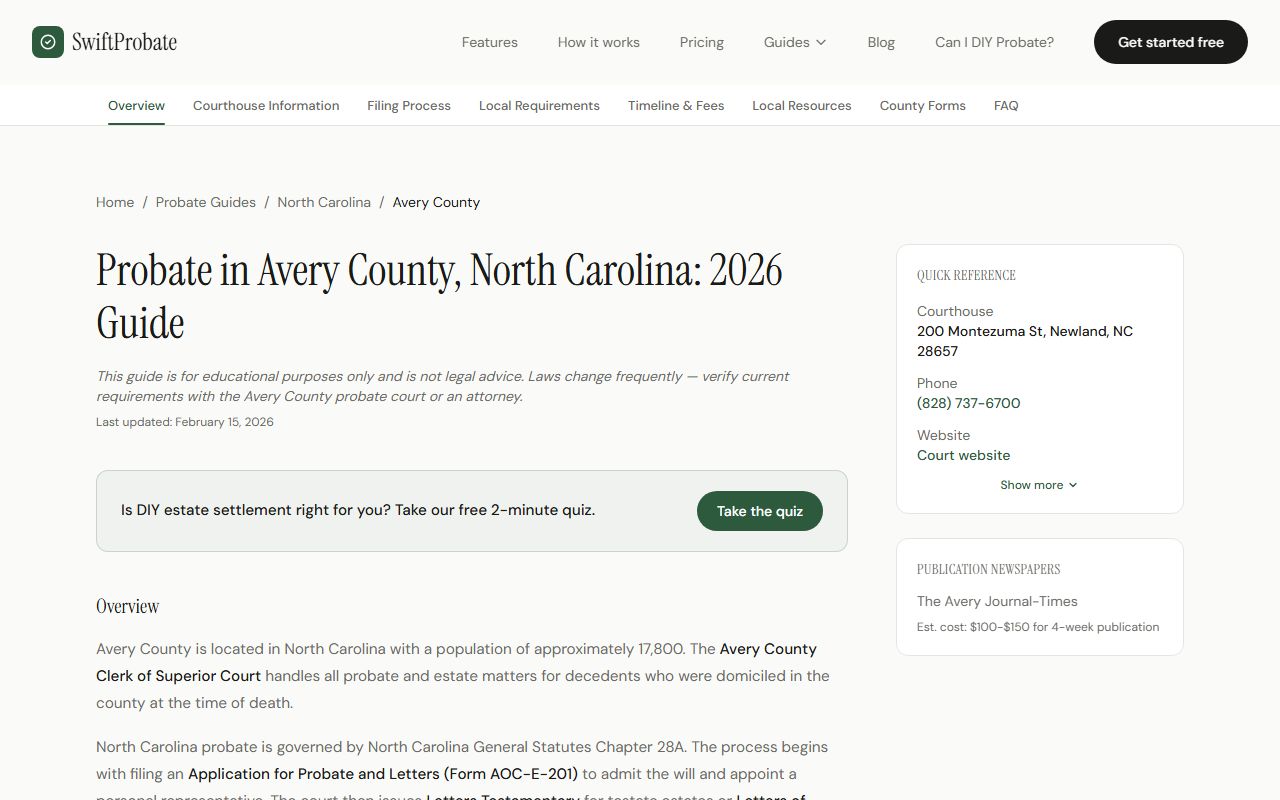
Task: Select the FAQ tab
Action: coord(1006,105)
